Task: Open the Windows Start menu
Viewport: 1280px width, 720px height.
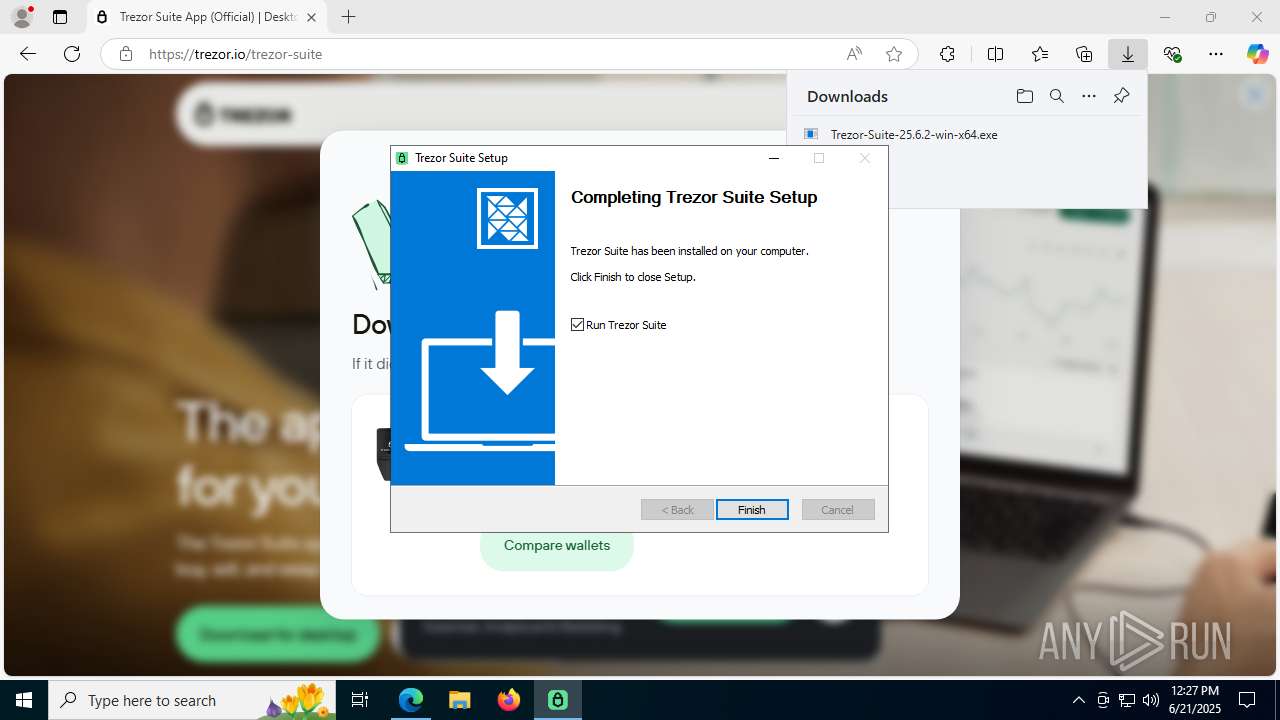Action: click(x=24, y=700)
